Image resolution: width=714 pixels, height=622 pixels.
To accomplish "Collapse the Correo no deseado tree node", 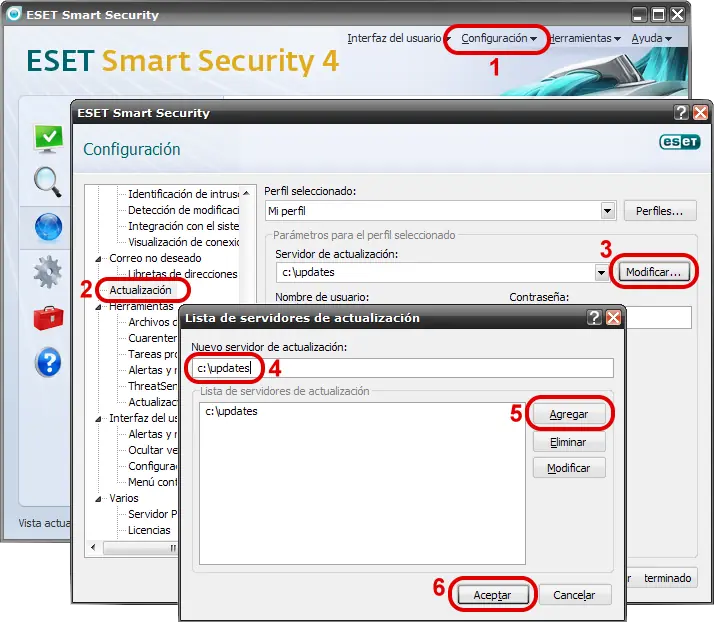I will coord(98,259).
